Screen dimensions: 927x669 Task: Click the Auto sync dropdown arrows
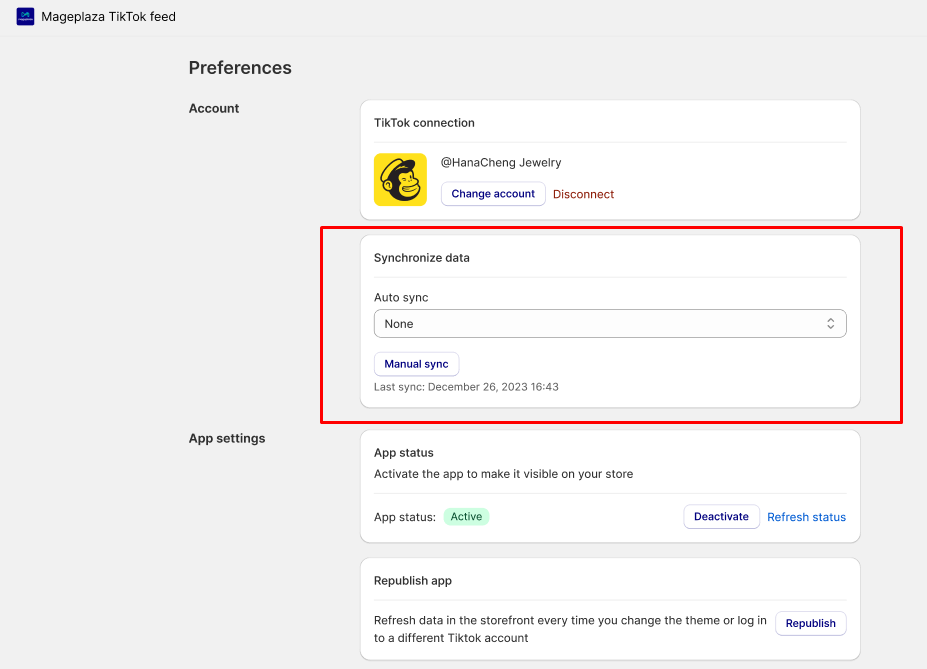pos(831,324)
